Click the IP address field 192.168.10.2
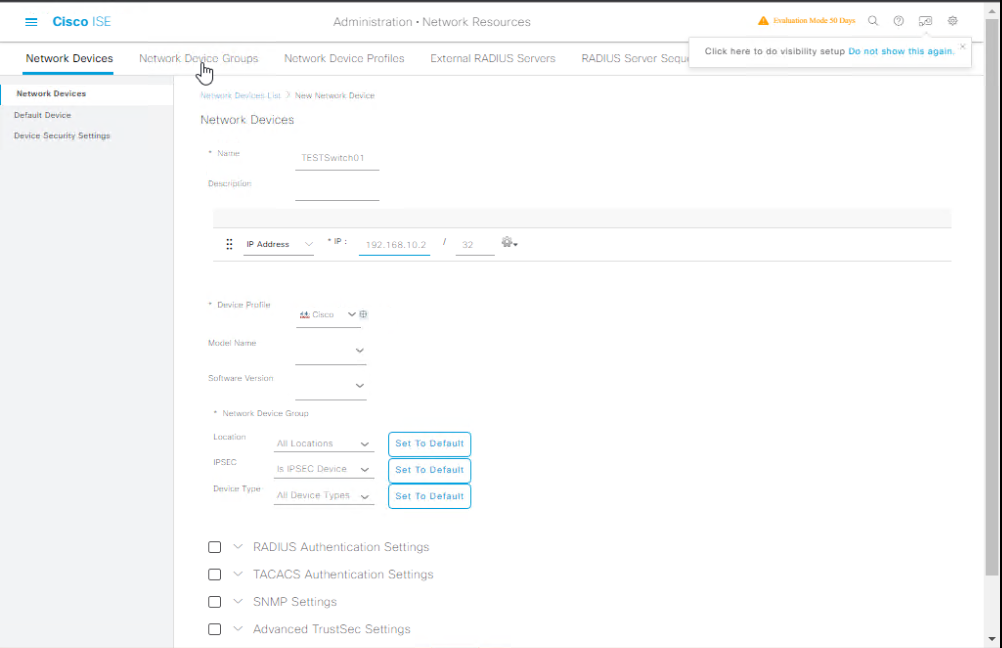1002x648 pixels. 394,245
